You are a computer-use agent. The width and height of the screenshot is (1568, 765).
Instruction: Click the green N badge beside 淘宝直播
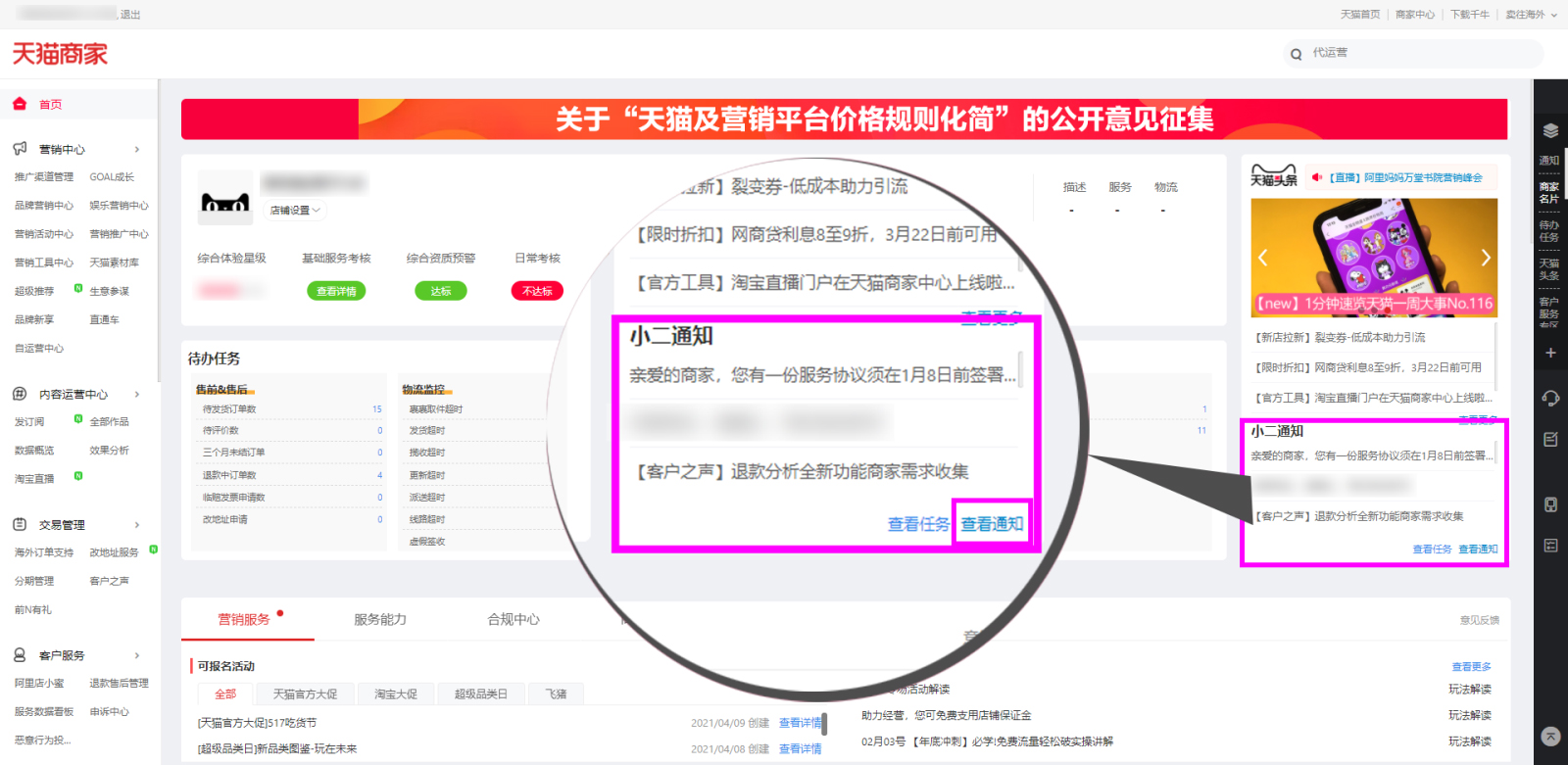point(78,476)
